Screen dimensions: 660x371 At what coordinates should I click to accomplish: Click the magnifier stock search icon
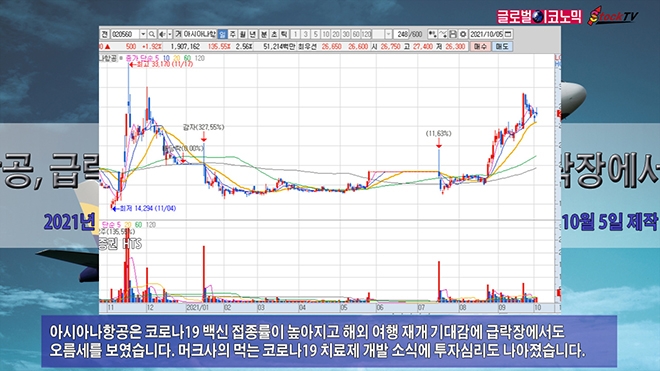click(x=152, y=34)
